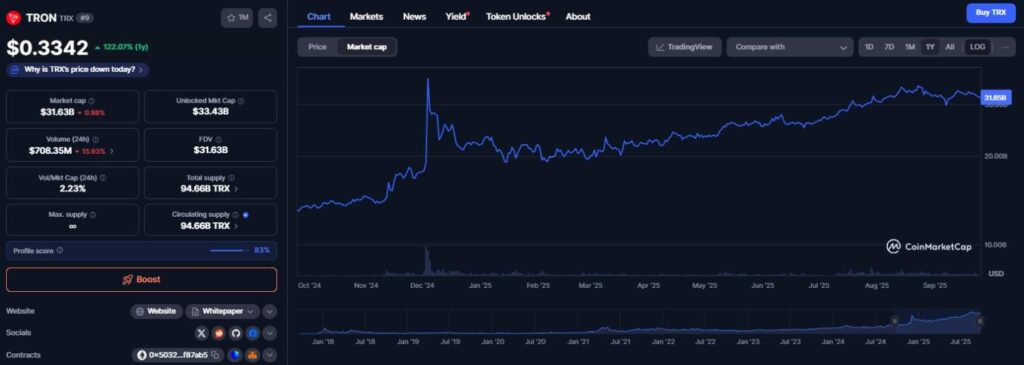The height and width of the screenshot is (365, 1024).
Task: Open TRON's Reddit social icon
Action: pyautogui.click(x=219, y=333)
